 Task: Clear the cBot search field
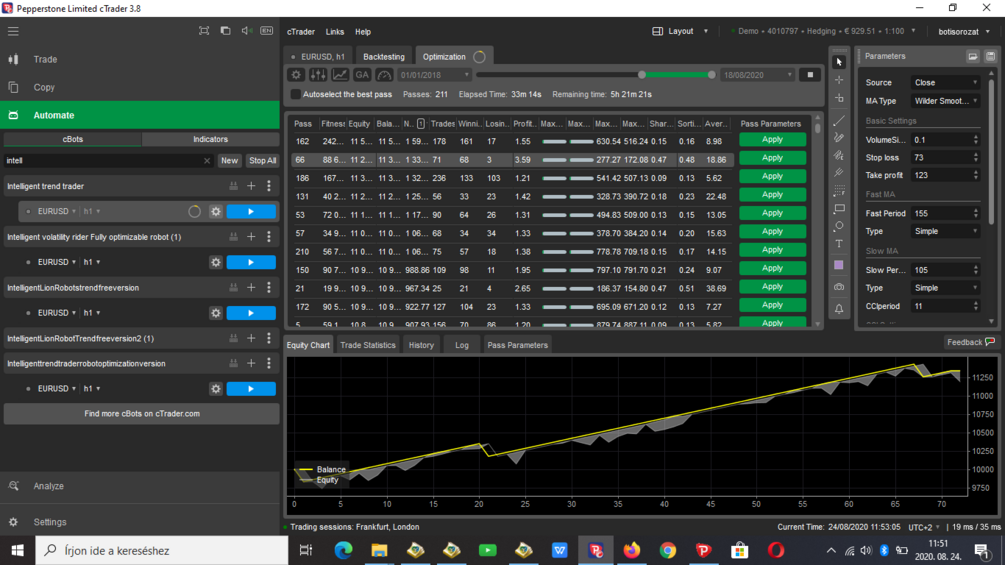[207, 161]
